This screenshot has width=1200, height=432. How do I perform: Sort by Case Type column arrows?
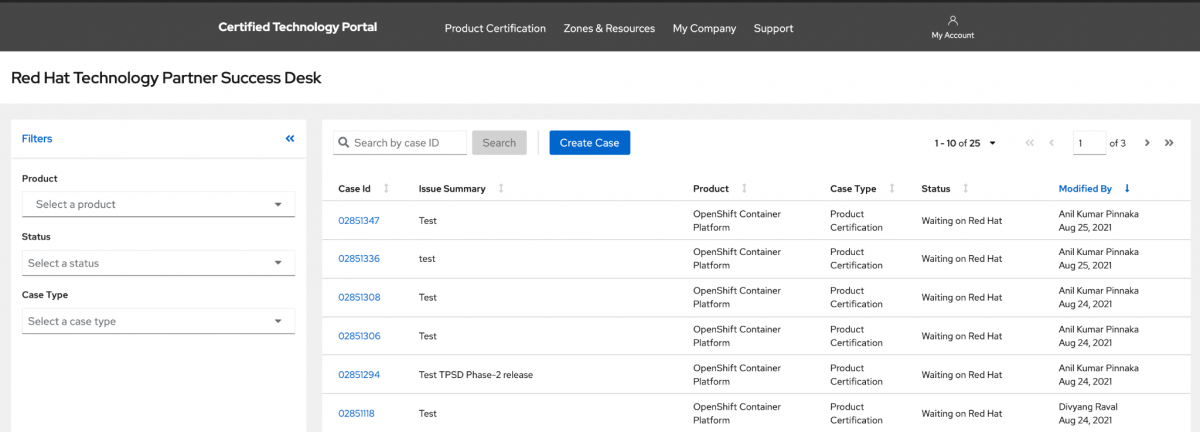[892, 189]
